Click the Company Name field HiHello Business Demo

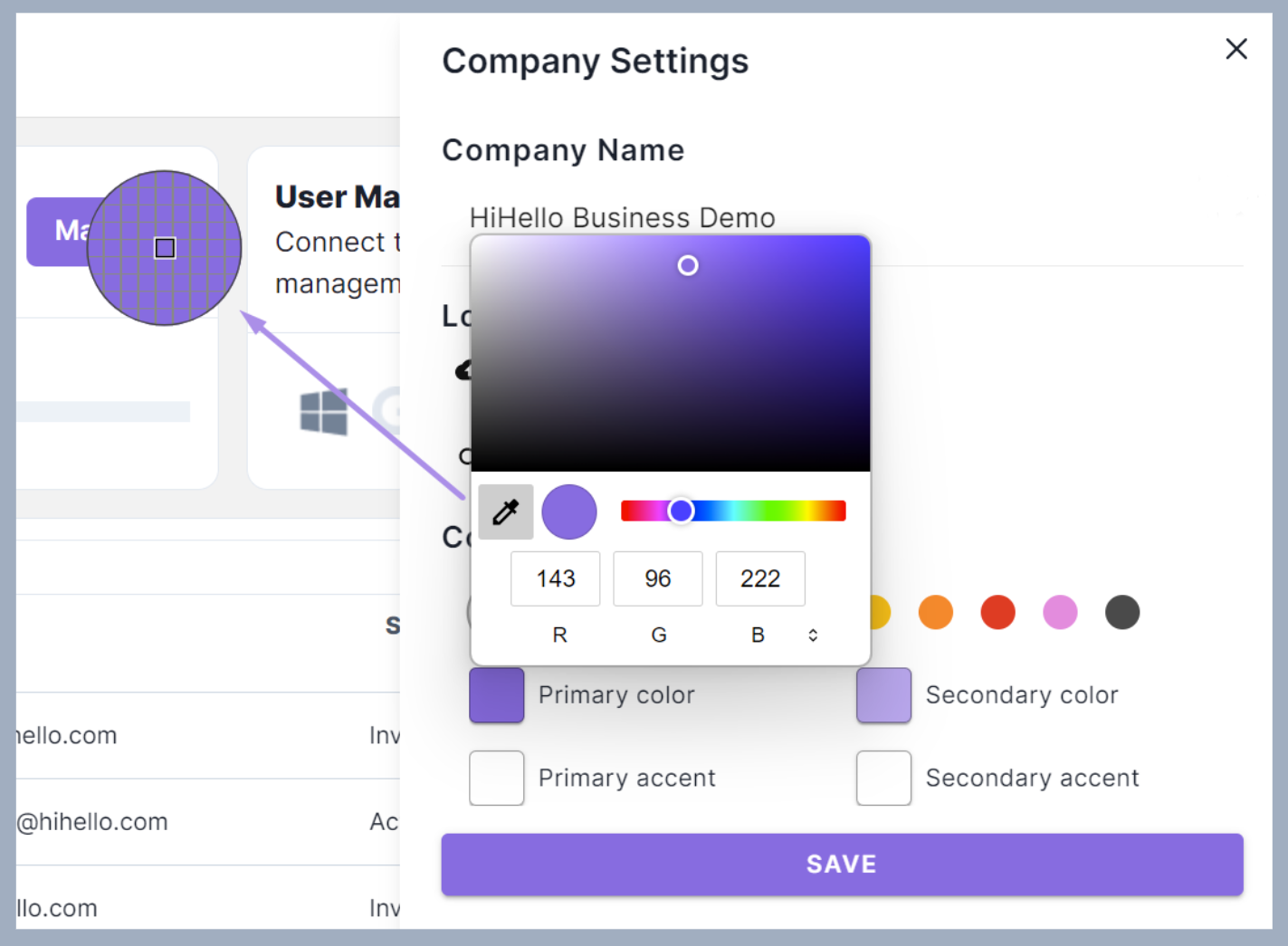[842, 218]
